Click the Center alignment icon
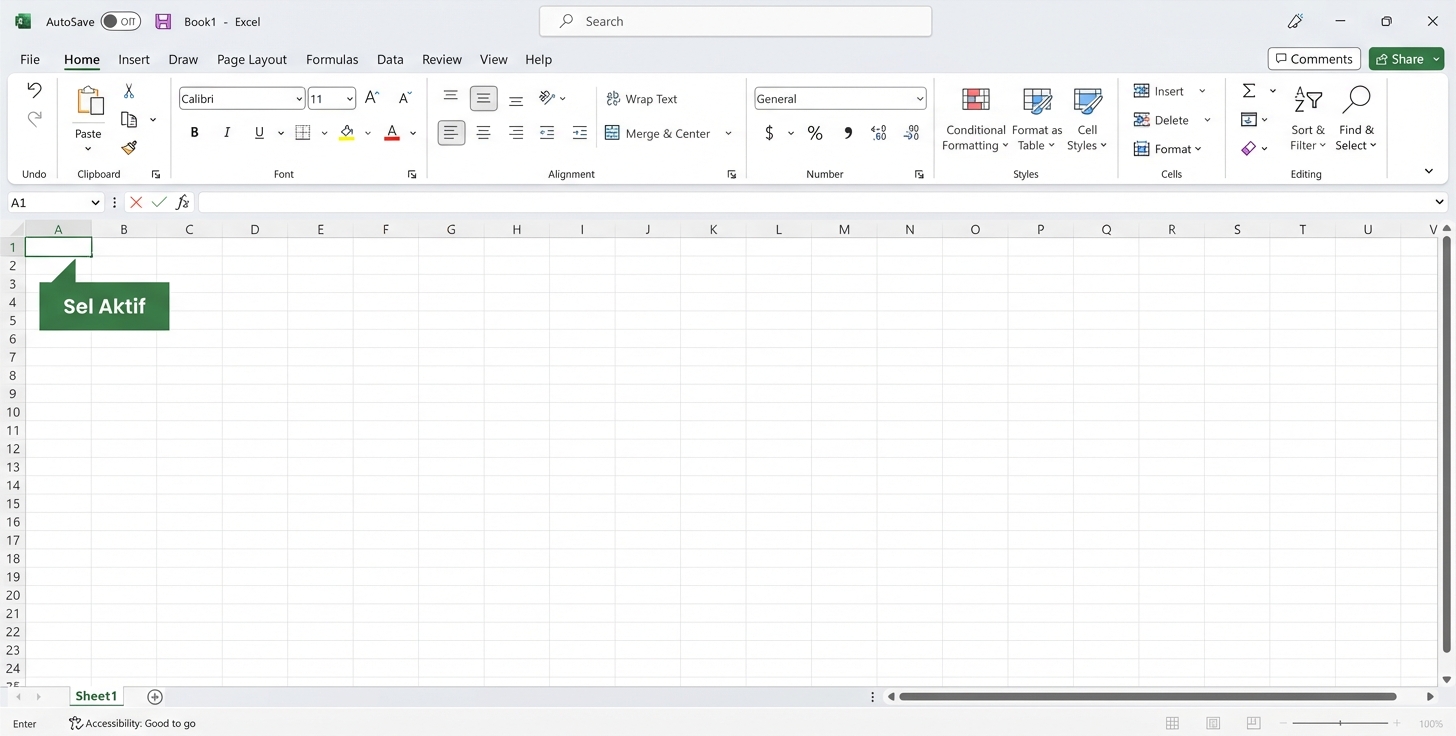The image size is (1456, 736). click(483, 132)
